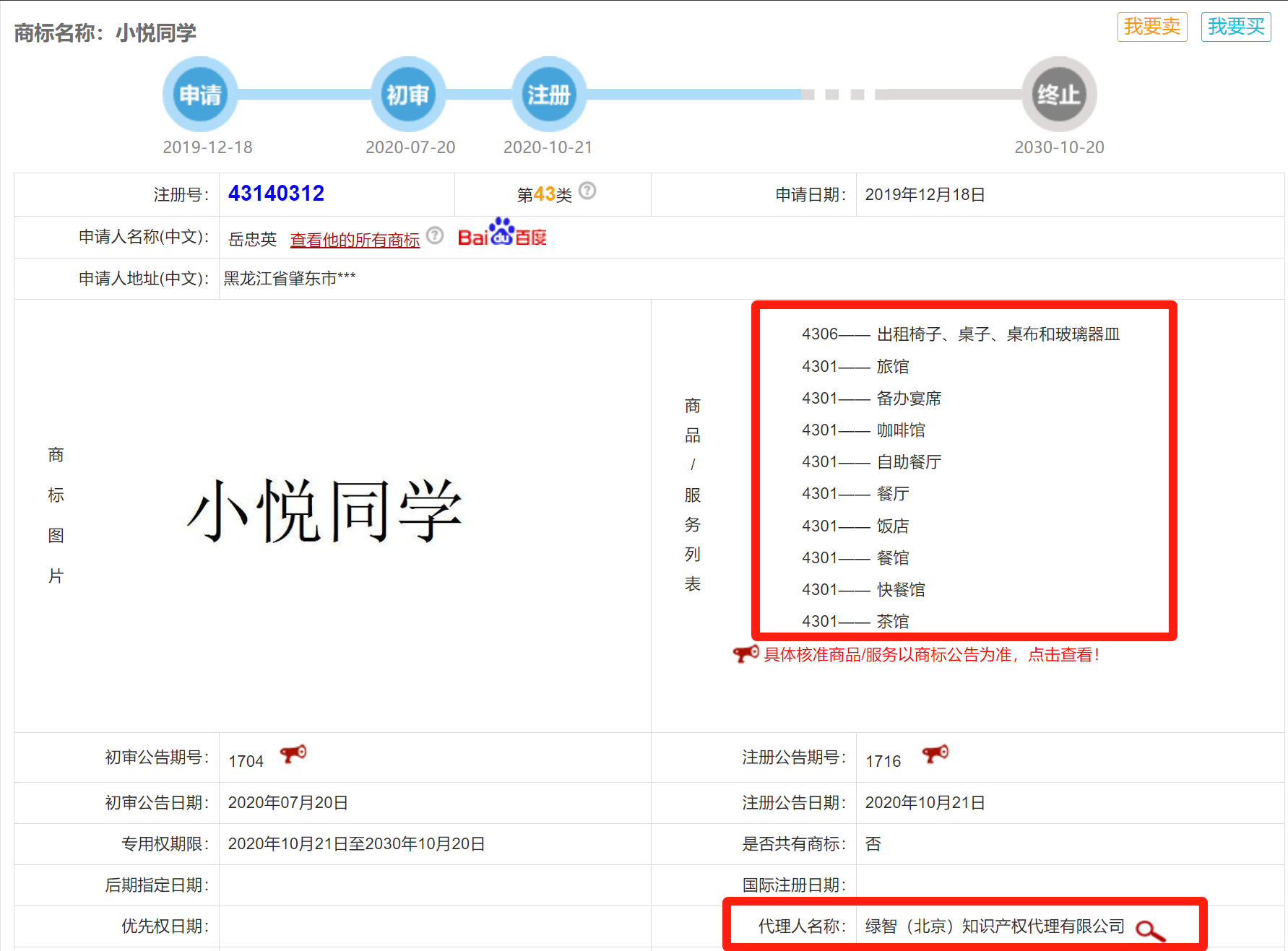Select the 申请 timeline stage circle
1288x951 pixels.
(x=200, y=95)
